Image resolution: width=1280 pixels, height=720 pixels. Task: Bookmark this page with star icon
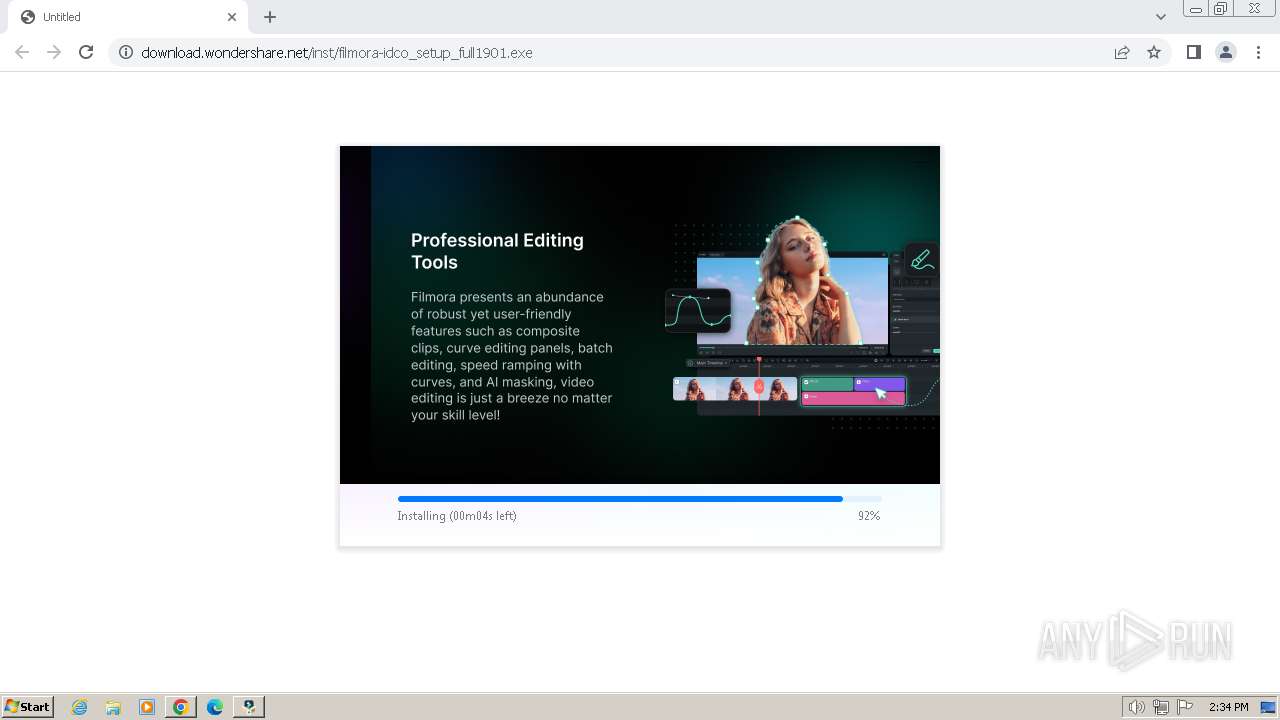pyautogui.click(x=1154, y=52)
